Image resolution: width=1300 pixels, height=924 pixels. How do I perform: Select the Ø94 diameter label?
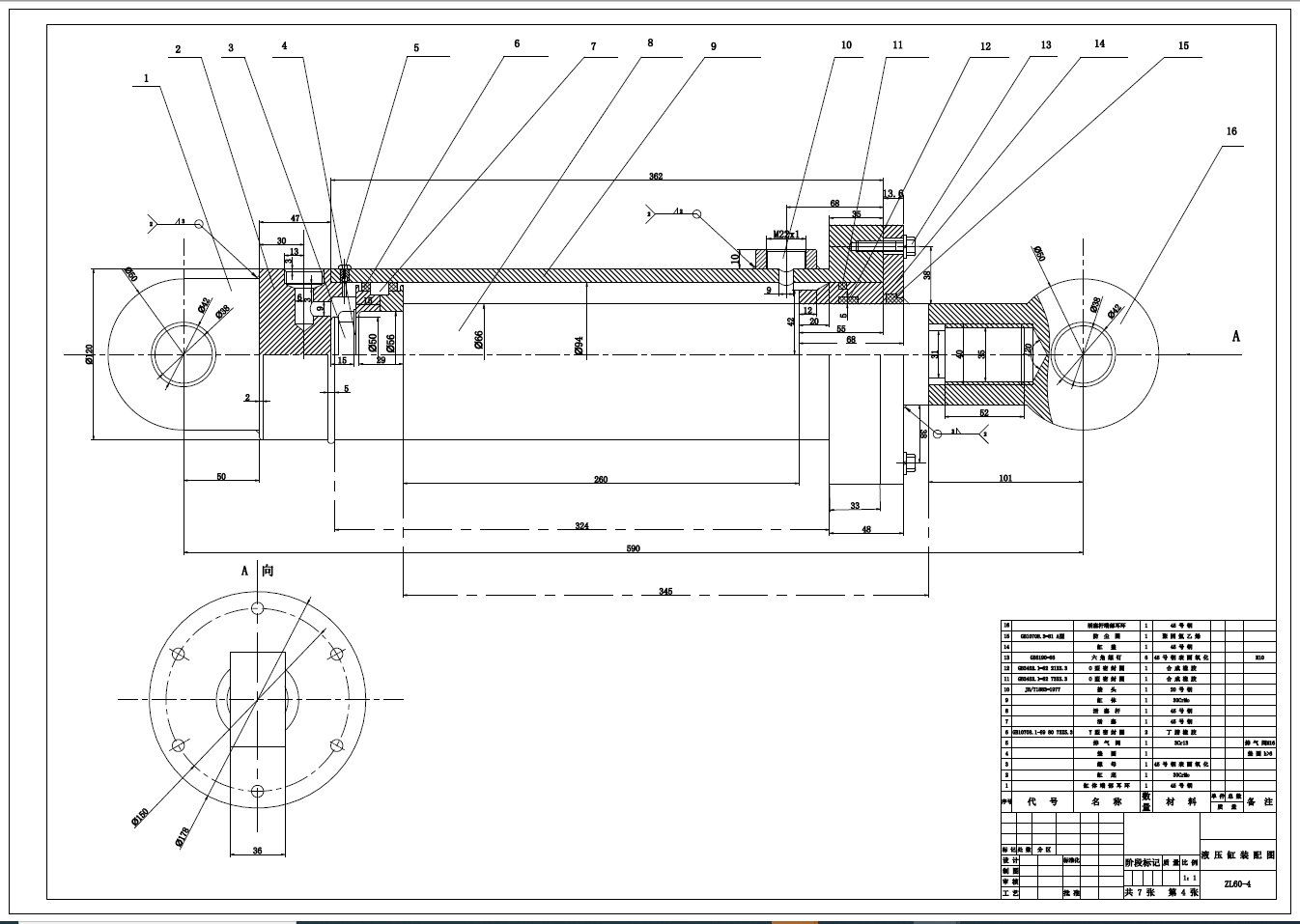click(x=579, y=347)
